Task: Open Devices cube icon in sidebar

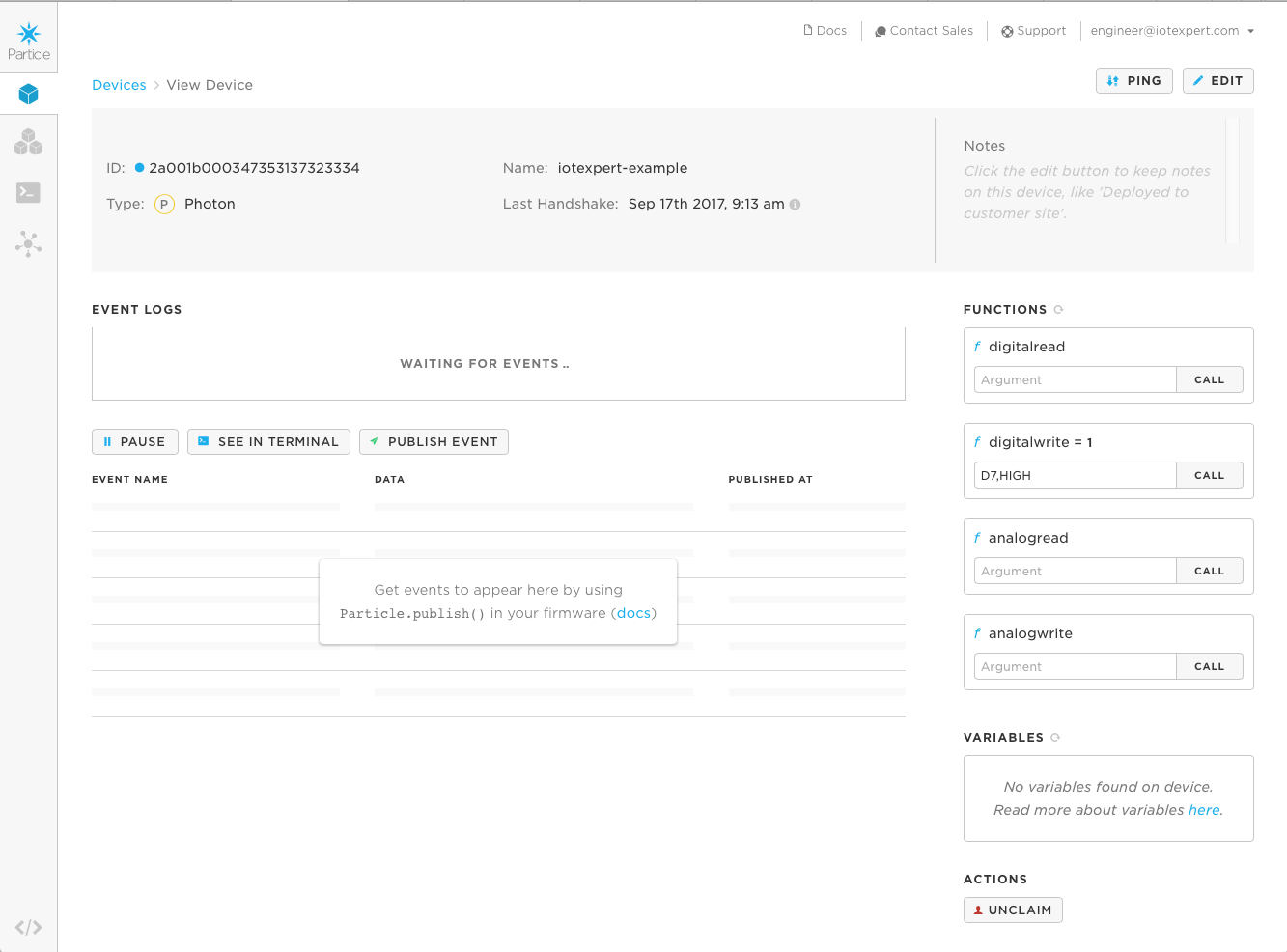Action: point(29,94)
